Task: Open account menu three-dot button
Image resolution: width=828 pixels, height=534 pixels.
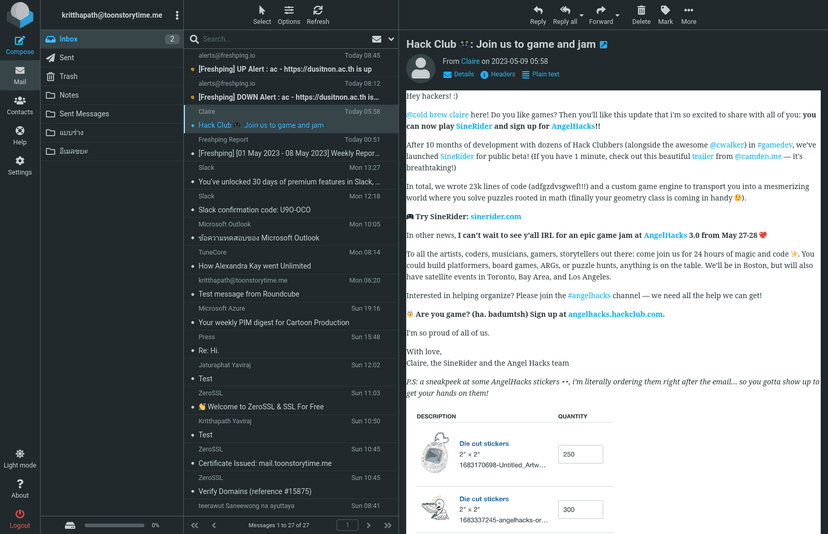Action: [177, 15]
